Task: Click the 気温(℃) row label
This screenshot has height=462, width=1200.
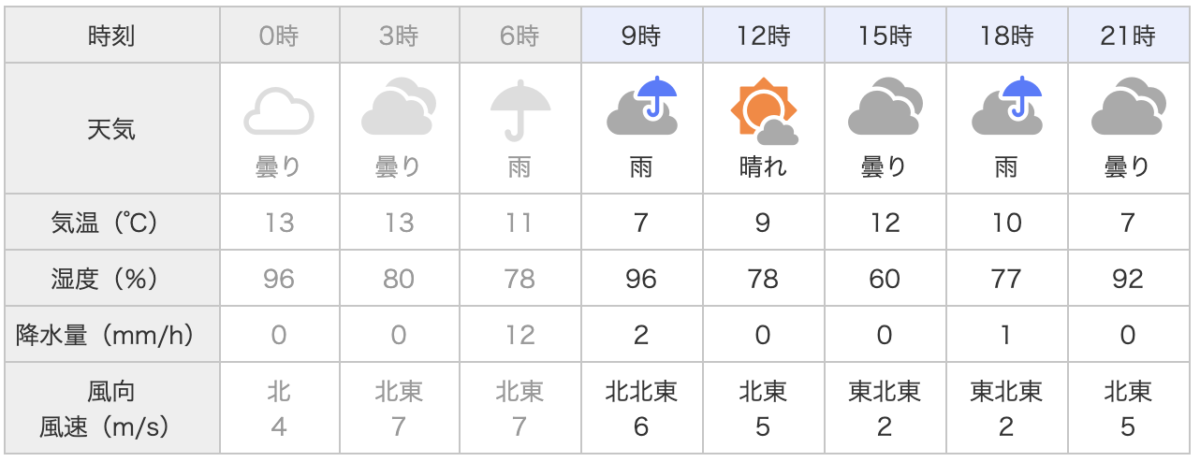Action: tap(112, 222)
